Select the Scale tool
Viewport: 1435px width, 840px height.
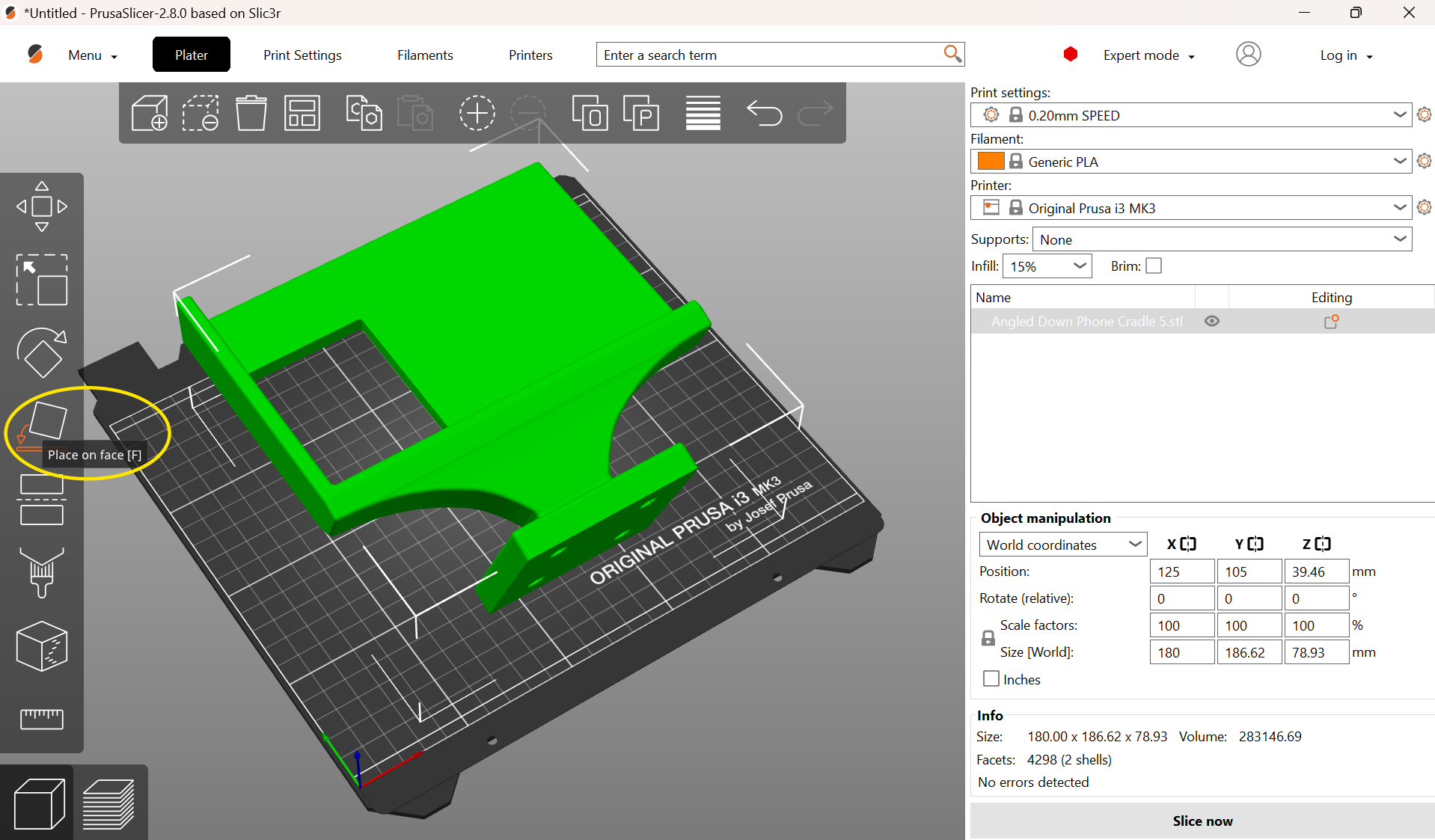pos(42,280)
